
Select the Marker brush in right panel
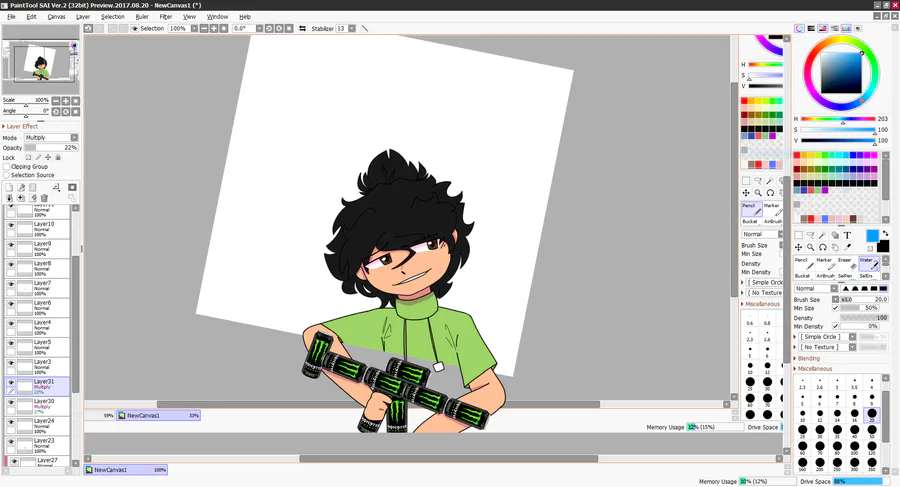(825, 263)
